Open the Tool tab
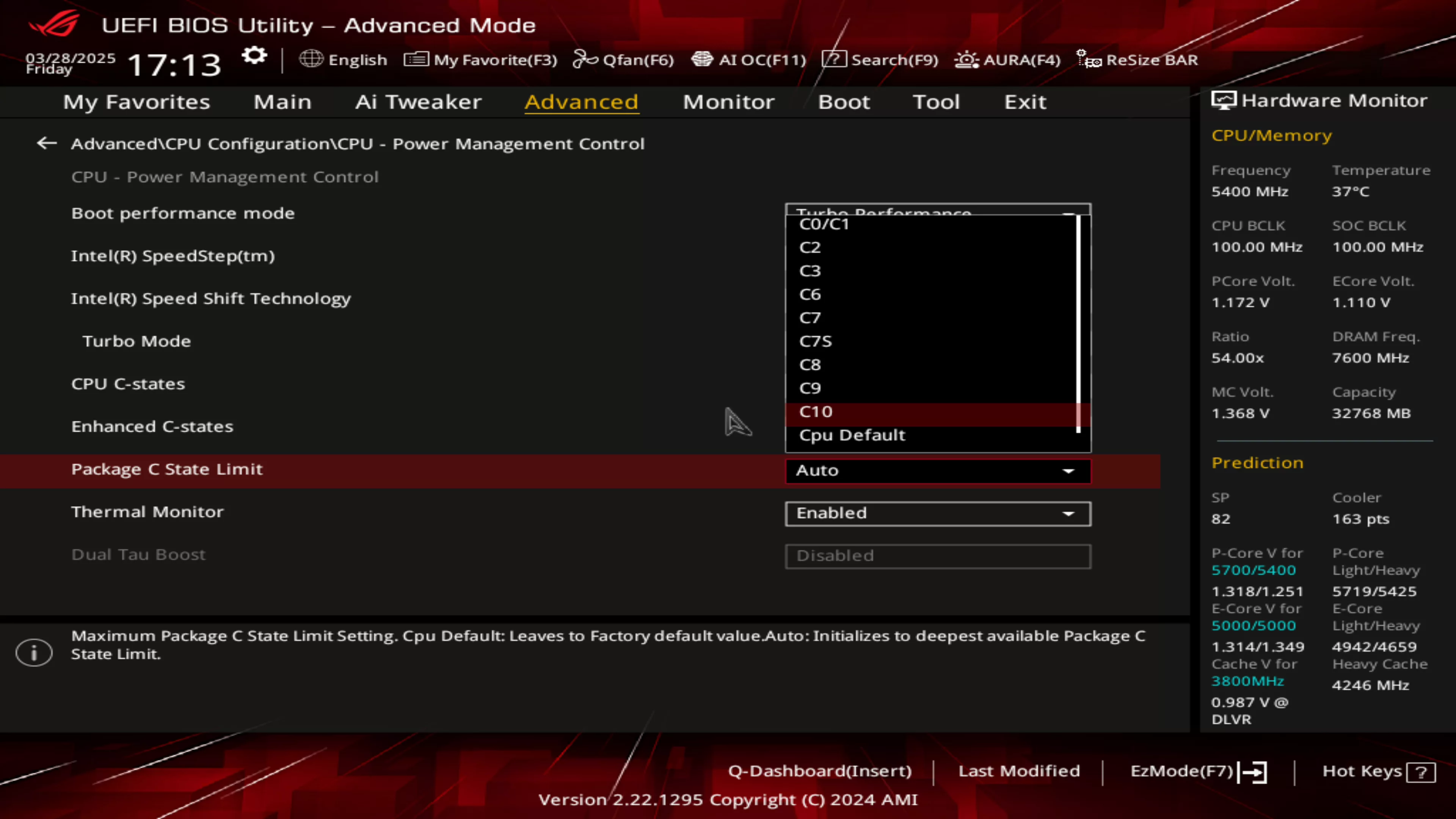This screenshot has height=819, width=1456. tap(936, 102)
